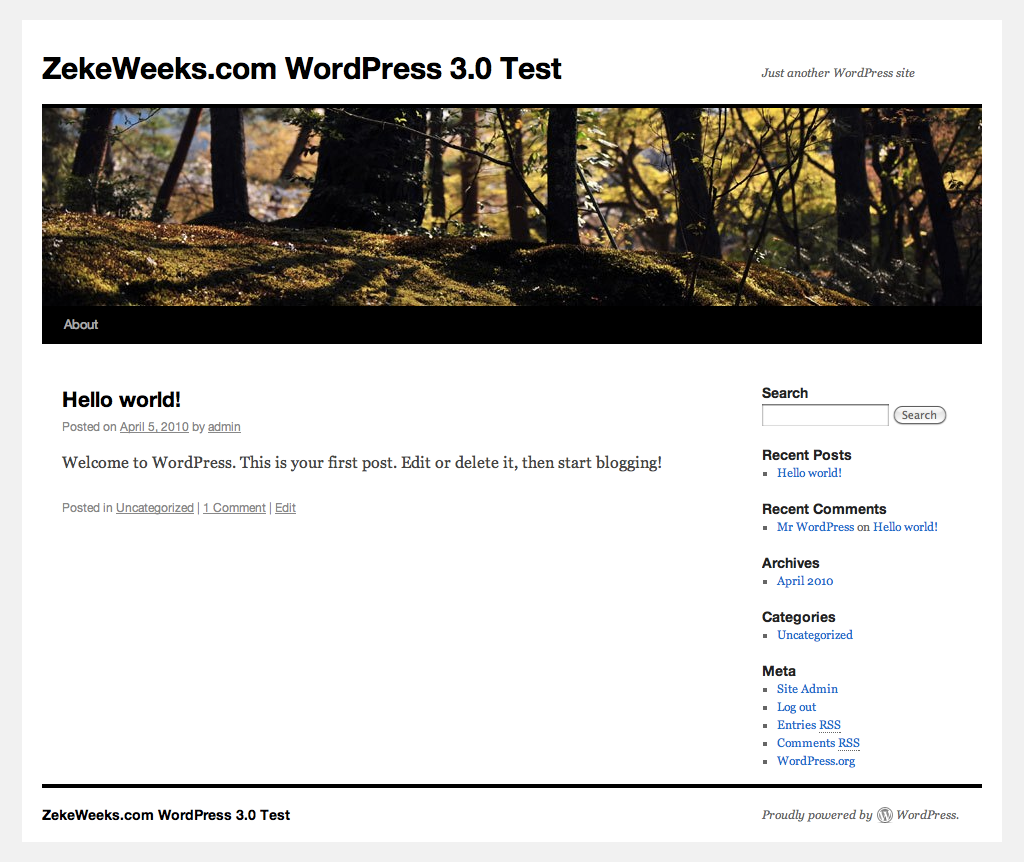The height and width of the screenshot is (862, 1024).
Task: Click the Edit link below the post
Action: [285, 508]
